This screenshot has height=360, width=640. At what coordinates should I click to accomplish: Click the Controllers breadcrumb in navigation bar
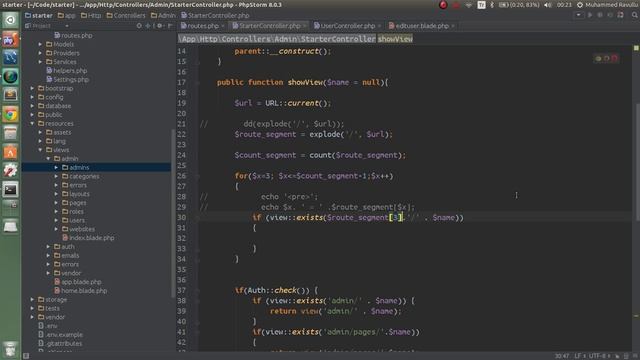tap(125, 16)
